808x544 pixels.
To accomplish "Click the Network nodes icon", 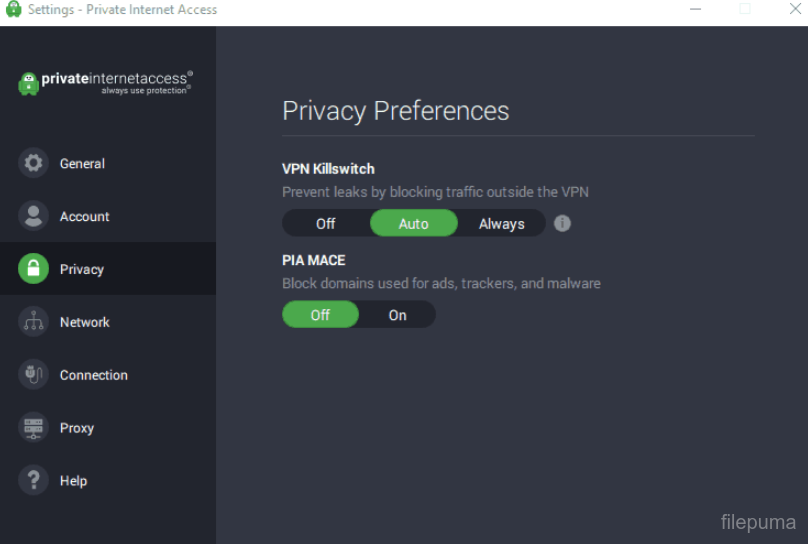I will click(x=33, y=322).
